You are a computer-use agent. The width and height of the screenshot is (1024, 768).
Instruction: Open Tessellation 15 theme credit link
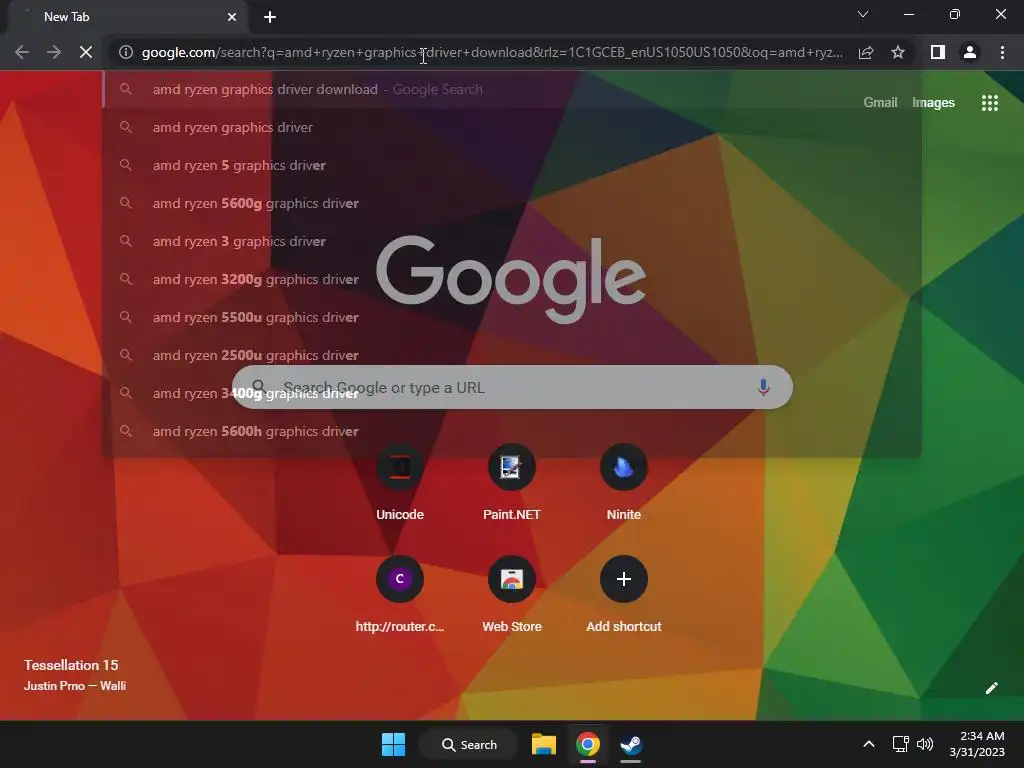(x=71, y=665)
